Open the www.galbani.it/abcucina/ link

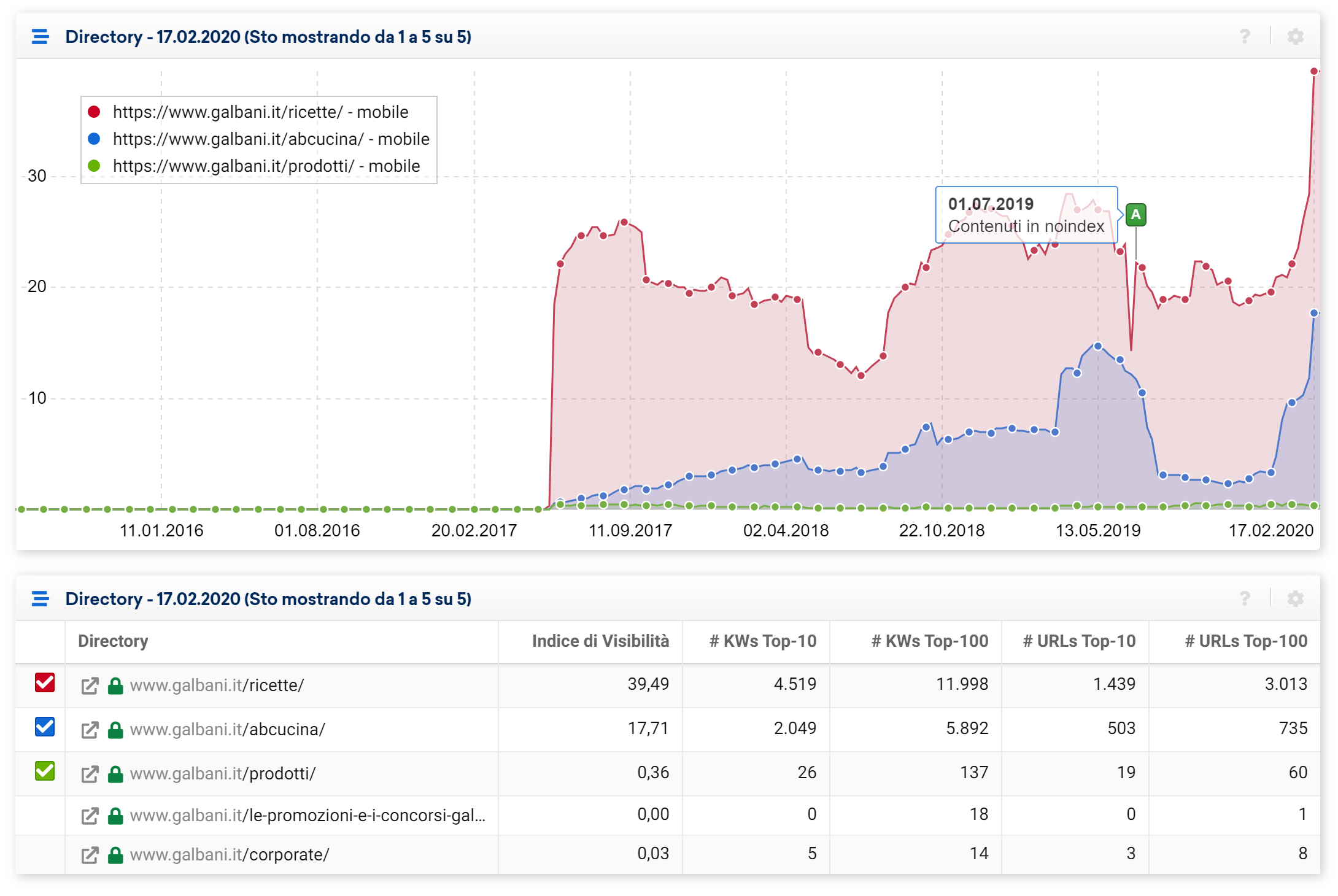tap(228, 730)
